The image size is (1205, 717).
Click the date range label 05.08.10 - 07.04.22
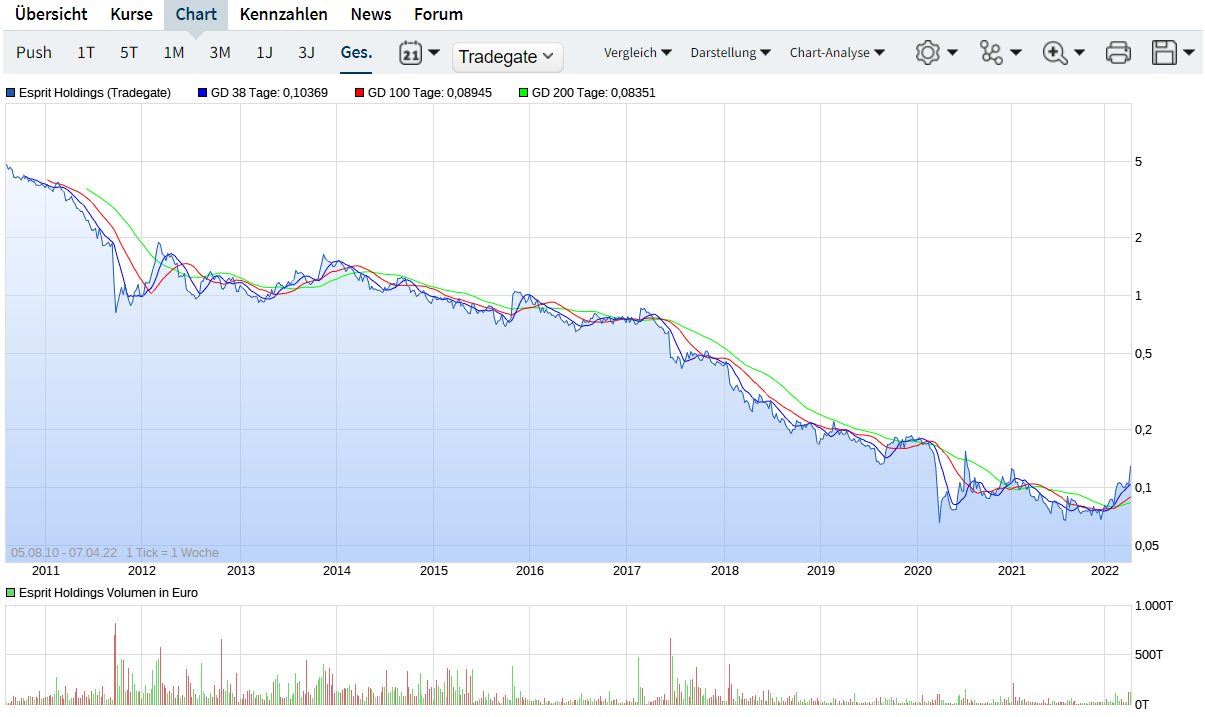(x=62, y=551)
